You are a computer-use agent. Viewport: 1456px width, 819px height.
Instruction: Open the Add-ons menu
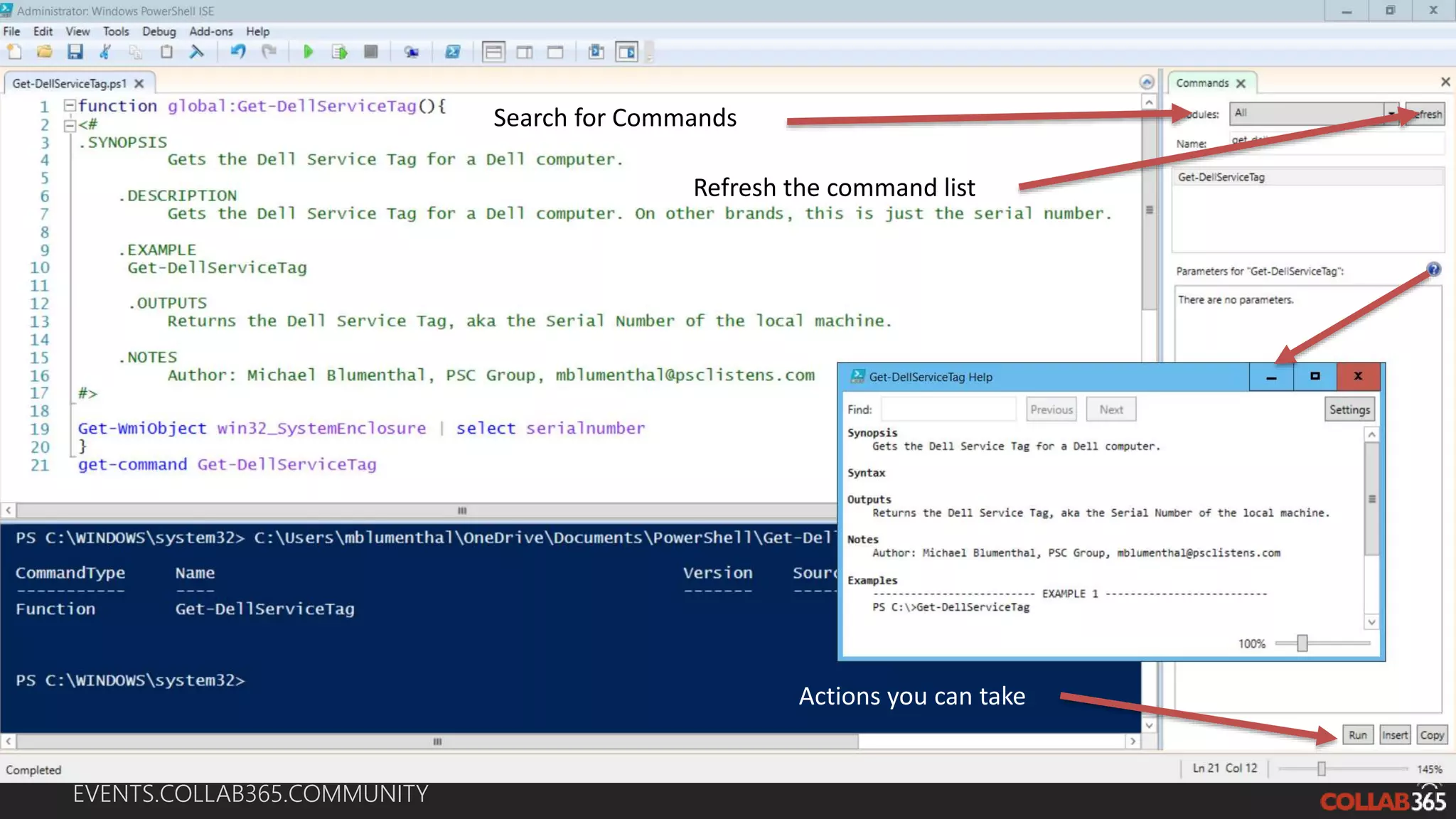210,31
